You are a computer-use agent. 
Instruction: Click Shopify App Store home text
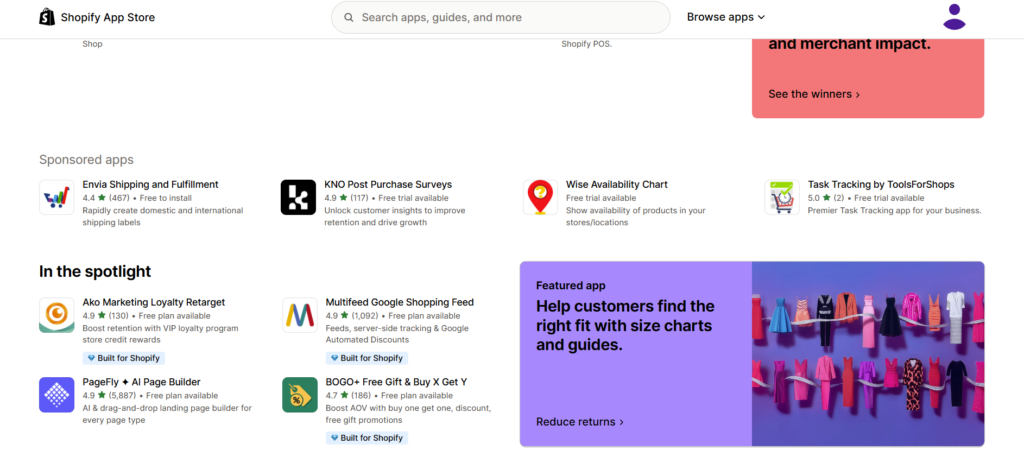click(x=108, y=18)
